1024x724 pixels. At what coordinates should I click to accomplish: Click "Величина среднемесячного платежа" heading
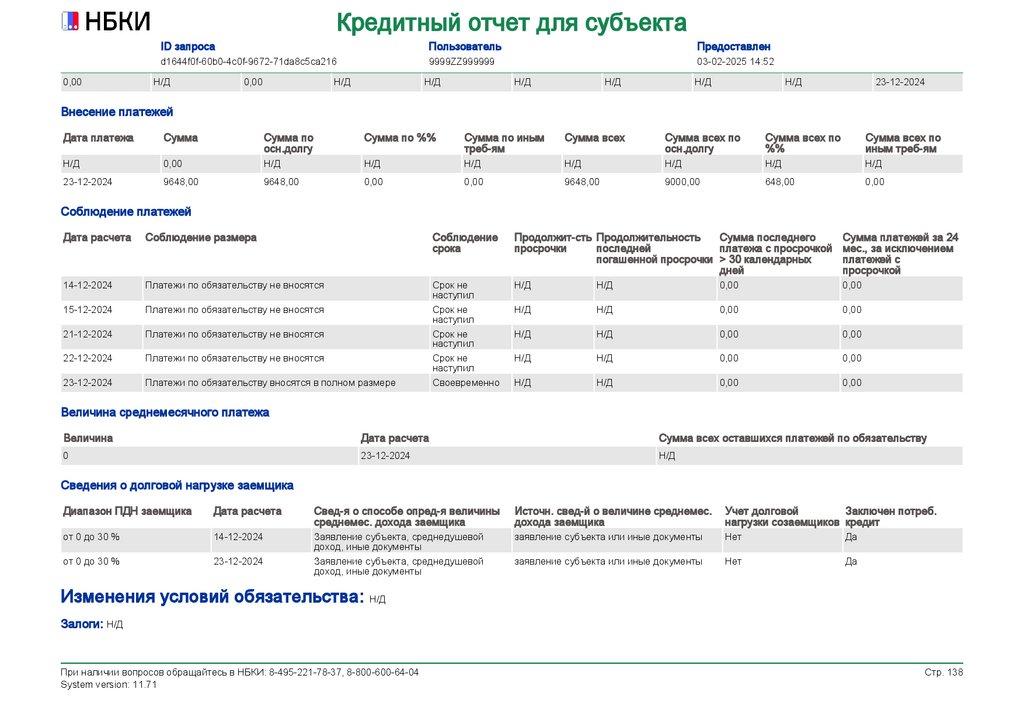pos(165,412)
